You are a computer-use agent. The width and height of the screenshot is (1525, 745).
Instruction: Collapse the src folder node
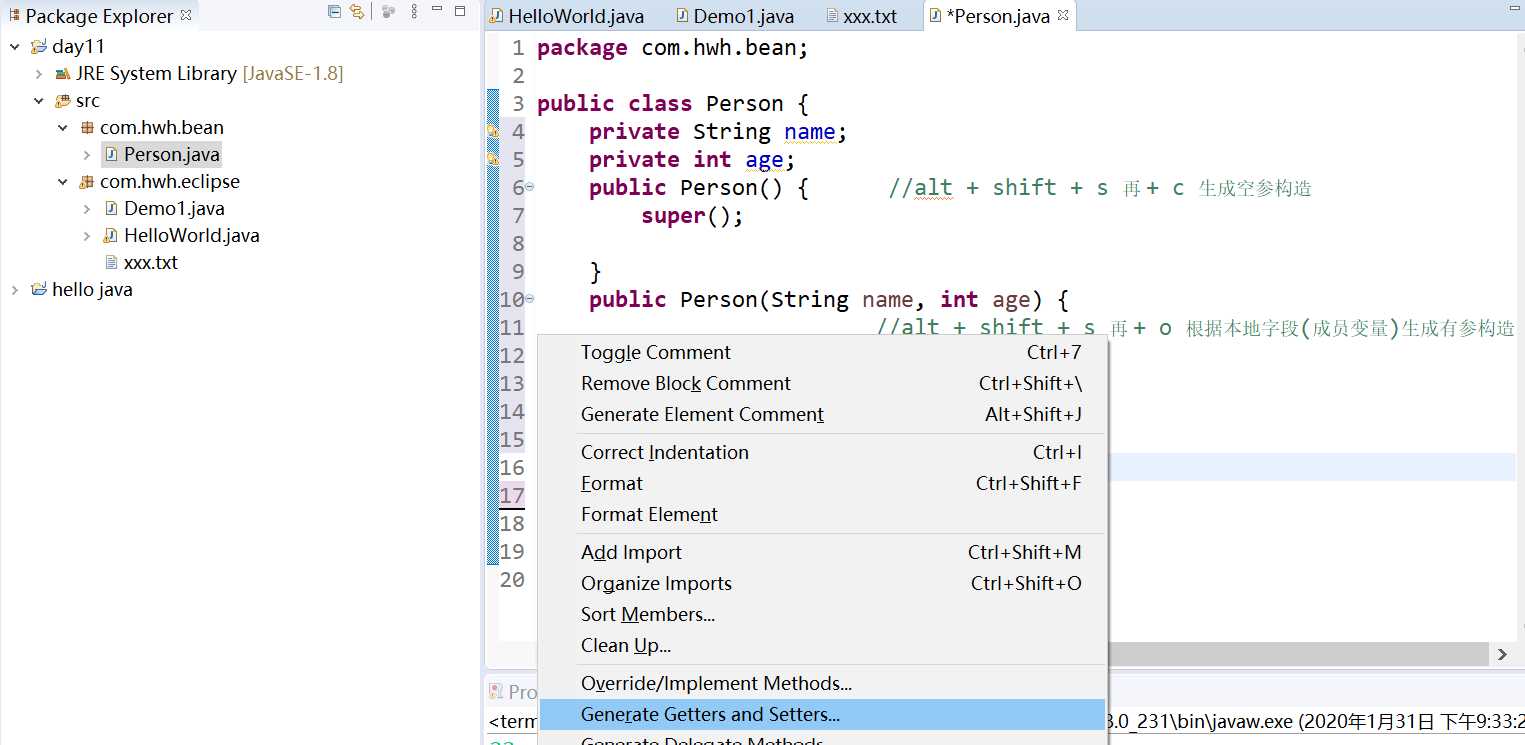click(x=38, y=101)
